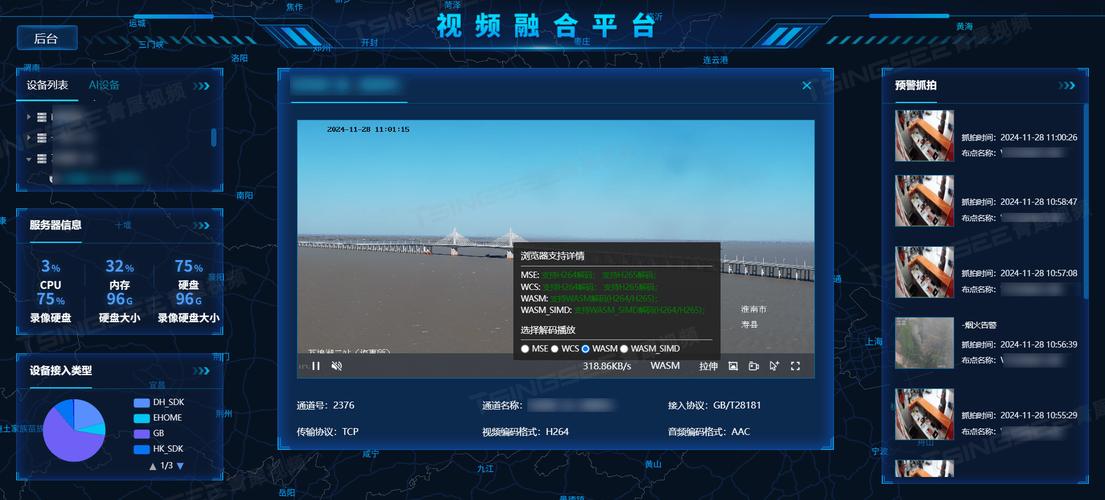Click the 烟火告警 alert title

coord(979,325)
